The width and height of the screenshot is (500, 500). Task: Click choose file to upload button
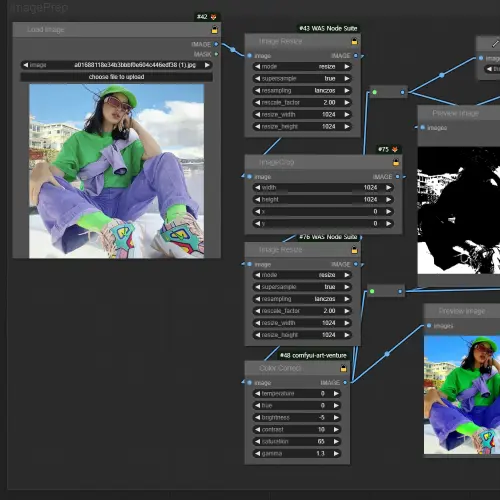click(116, 77)
